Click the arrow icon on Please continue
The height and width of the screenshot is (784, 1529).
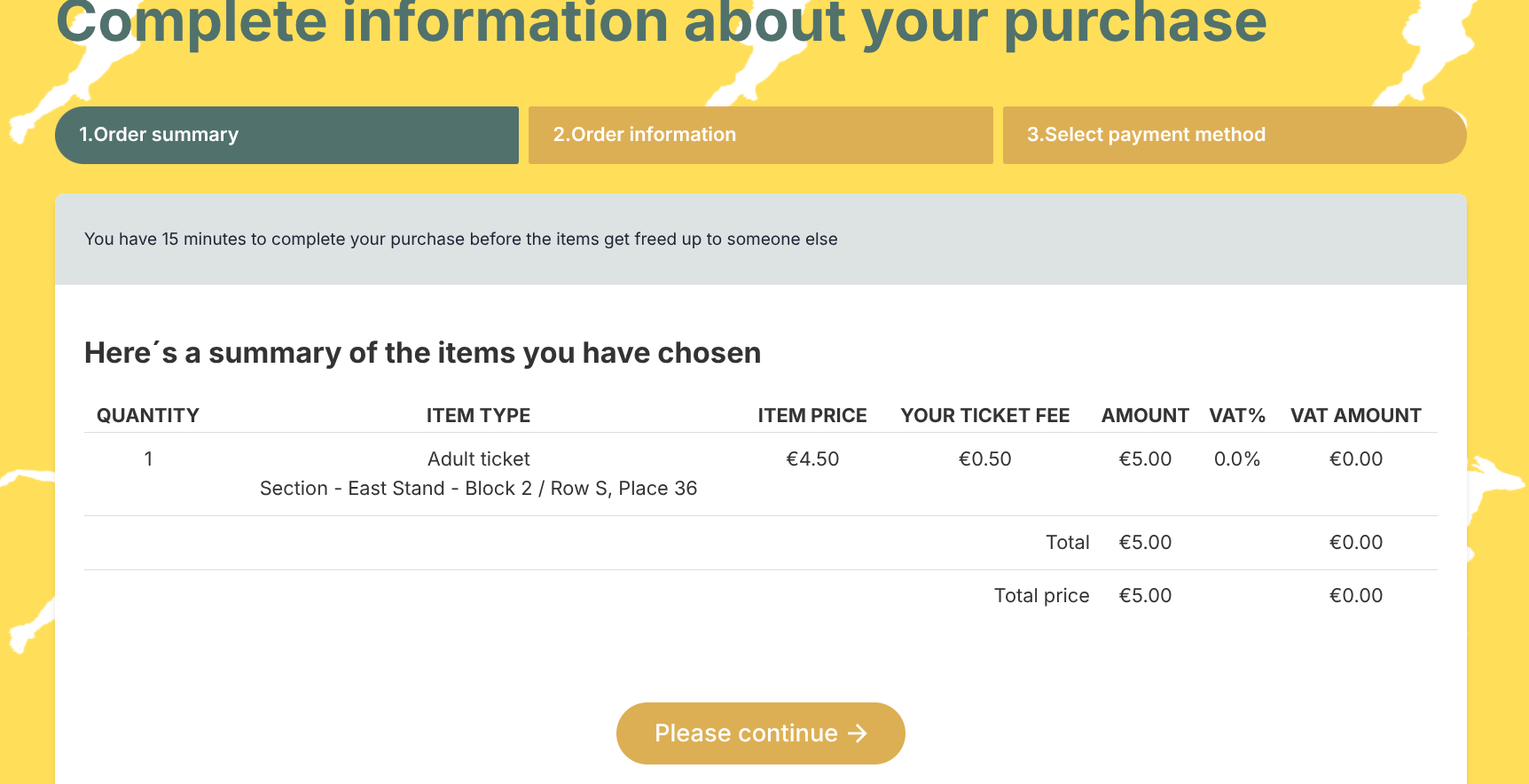click(857, 733)
